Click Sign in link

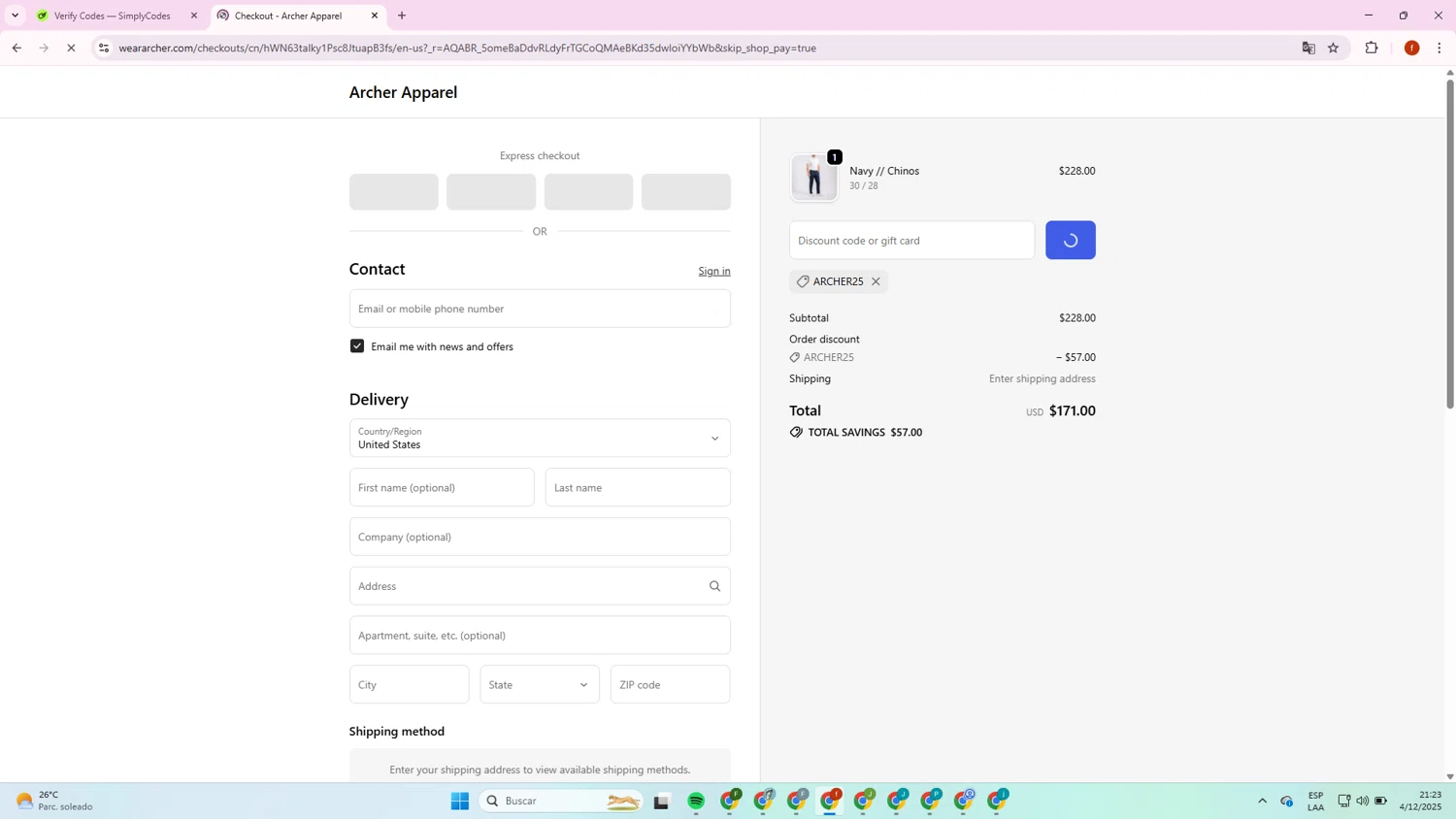coord(714,271)
